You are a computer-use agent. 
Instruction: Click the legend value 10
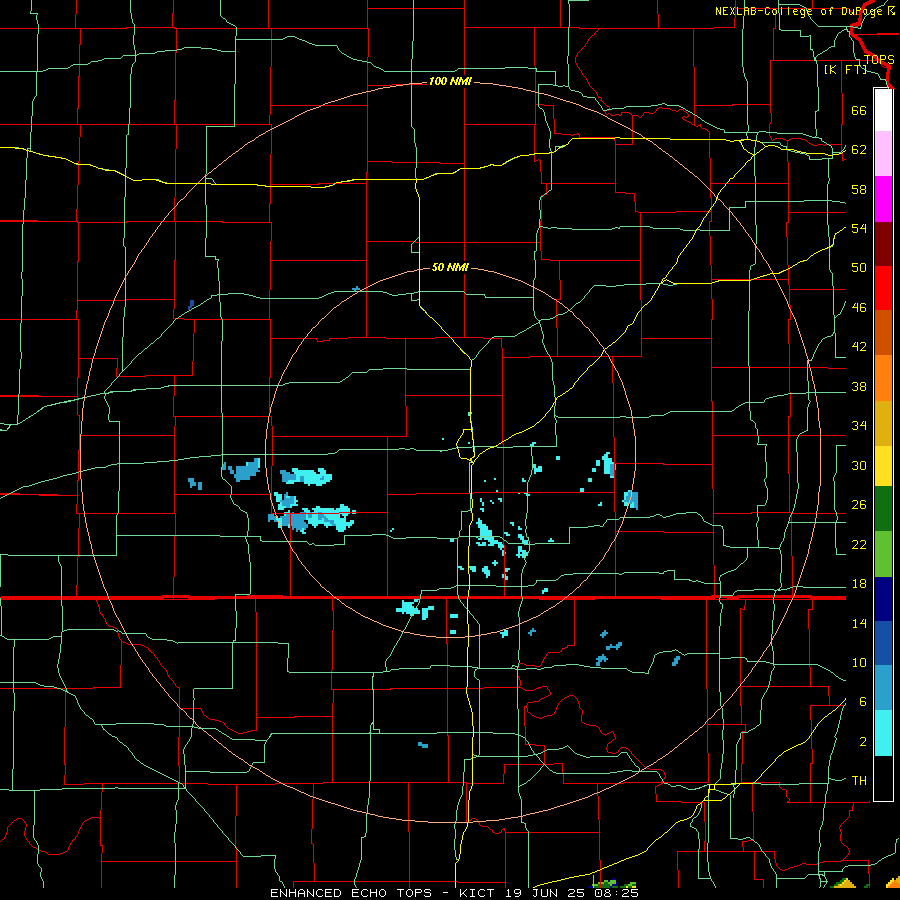coord(859,662)
